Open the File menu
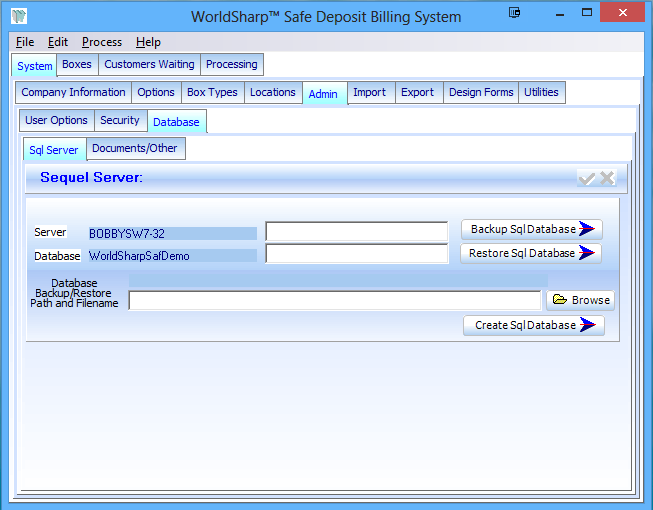Viewport: 653px width, 510px height. click(x=25, y=42)
